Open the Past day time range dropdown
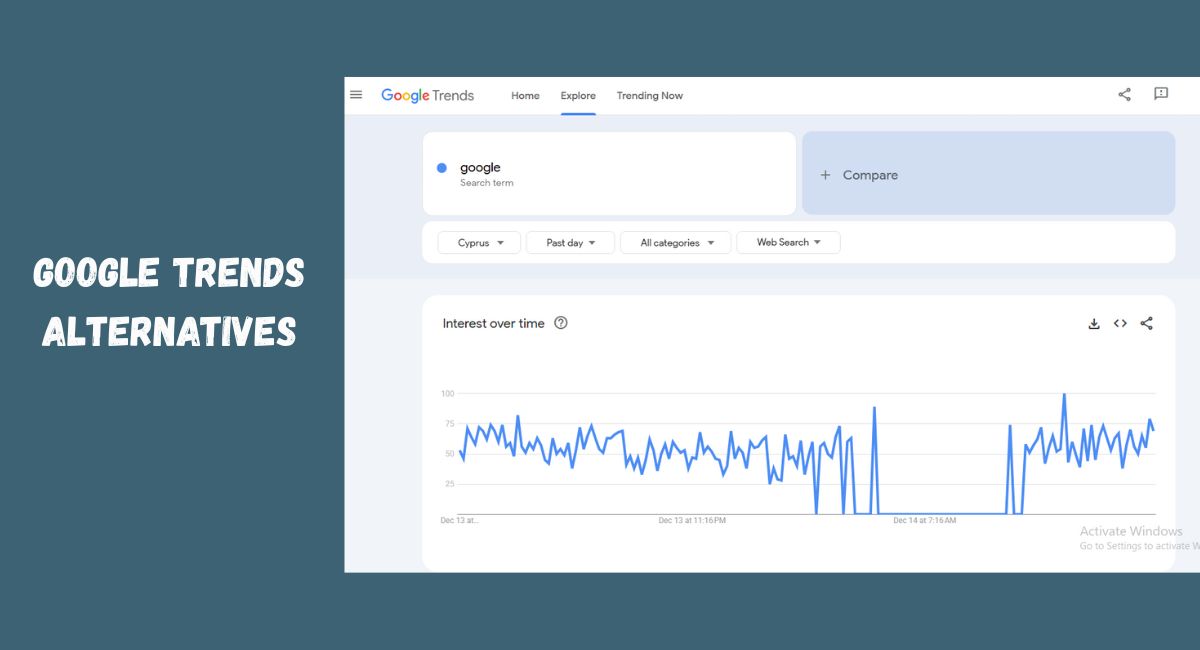This screenshot has height=650, width=1200. pyautogui.click(x=570, y=242)
